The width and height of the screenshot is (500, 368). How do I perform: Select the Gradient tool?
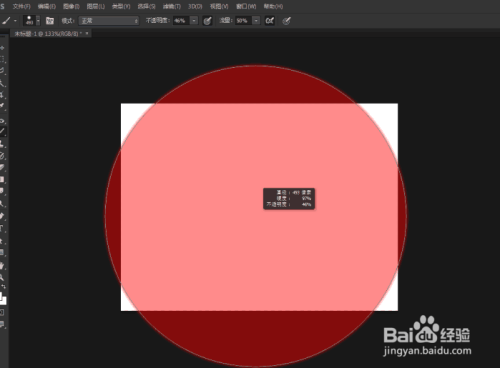[2, 179]
